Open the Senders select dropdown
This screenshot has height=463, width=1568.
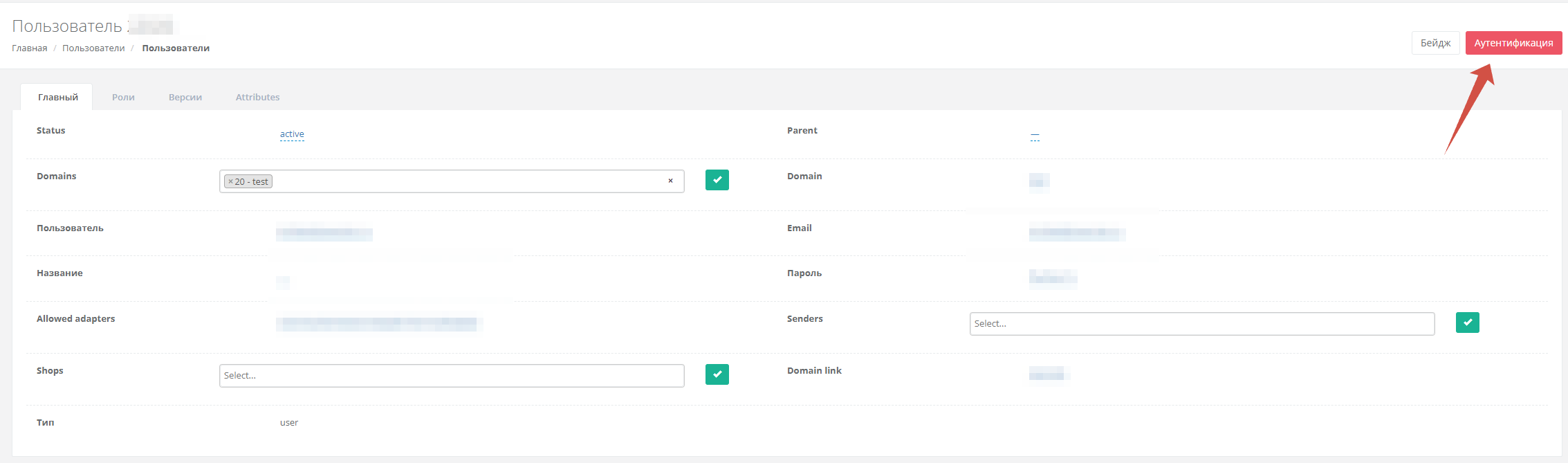[x=1202, y=324]
